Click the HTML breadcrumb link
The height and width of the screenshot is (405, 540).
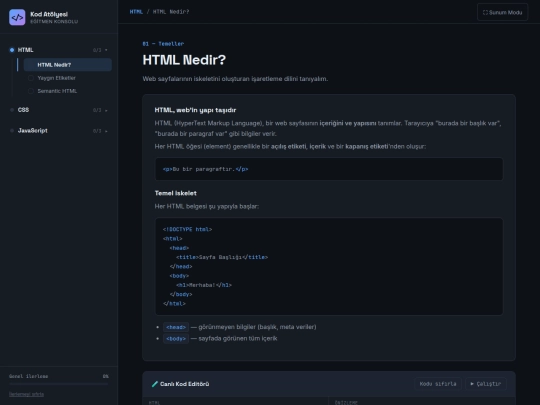[x=136, y=12]
